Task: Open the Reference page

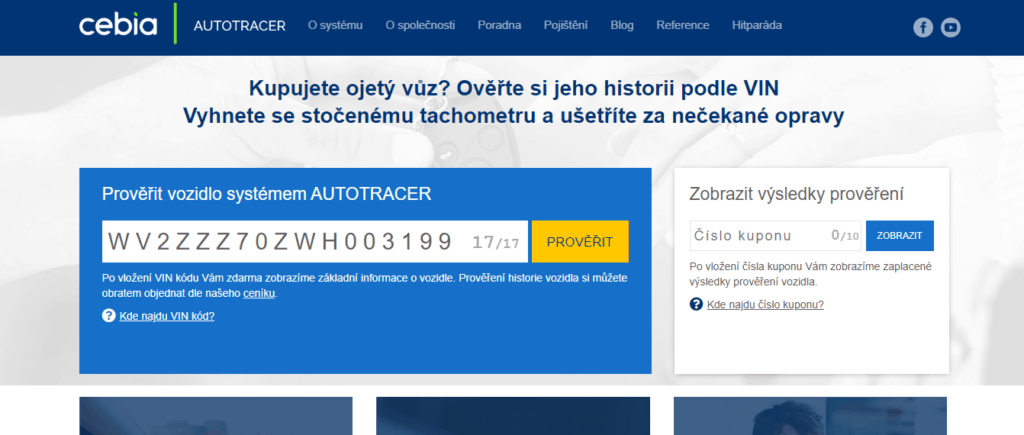Action: coord(682,25)
